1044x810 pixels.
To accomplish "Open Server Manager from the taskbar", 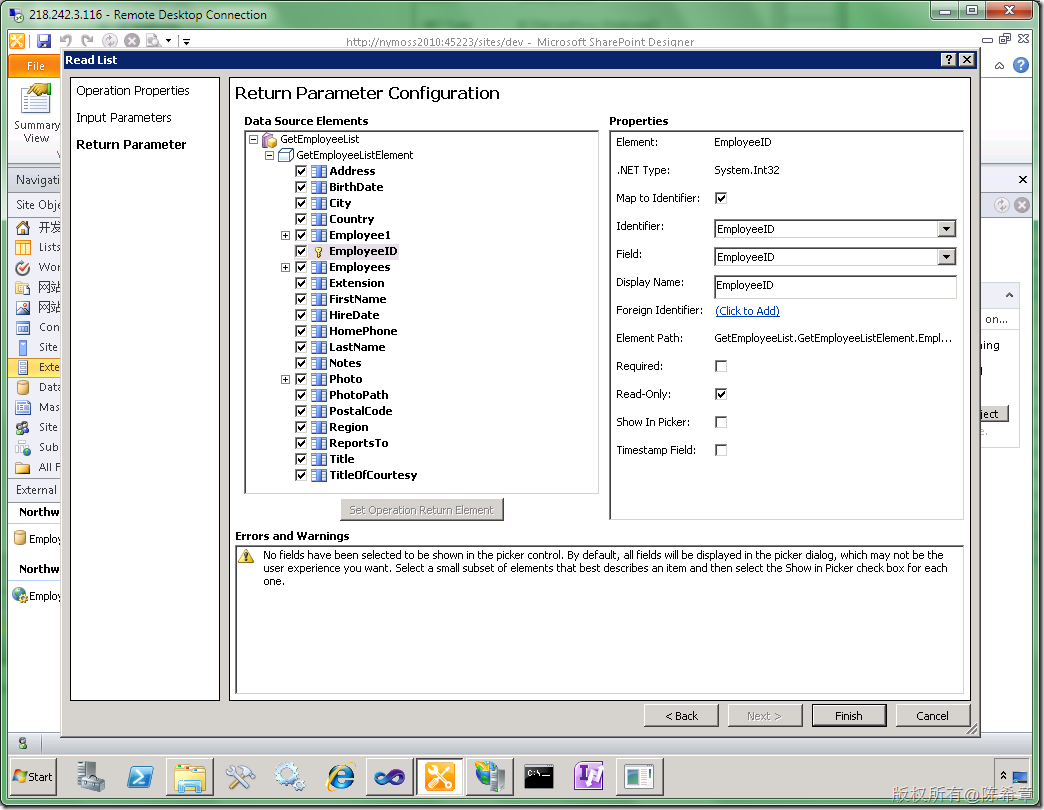I will [x=91, y=777].
